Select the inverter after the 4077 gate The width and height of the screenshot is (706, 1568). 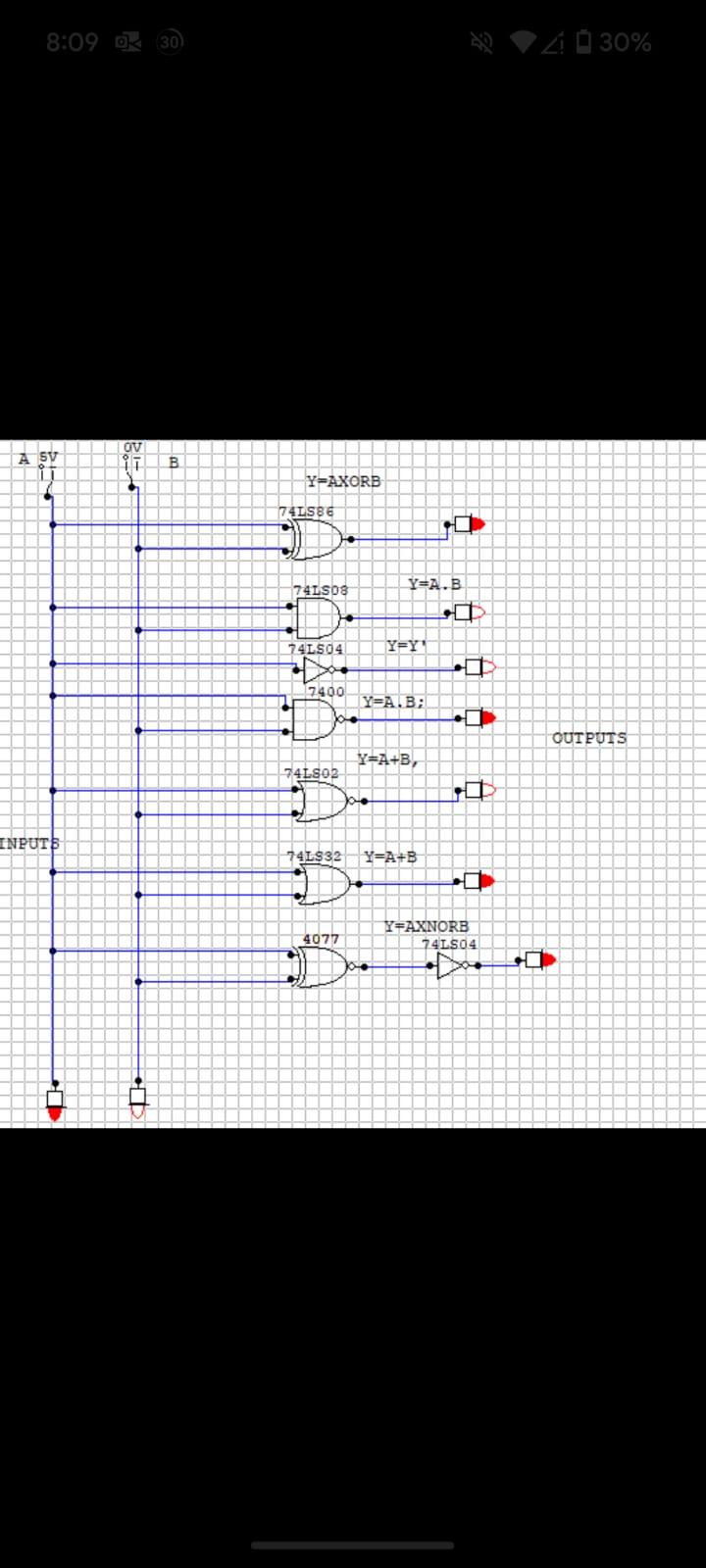click(455, 966)
